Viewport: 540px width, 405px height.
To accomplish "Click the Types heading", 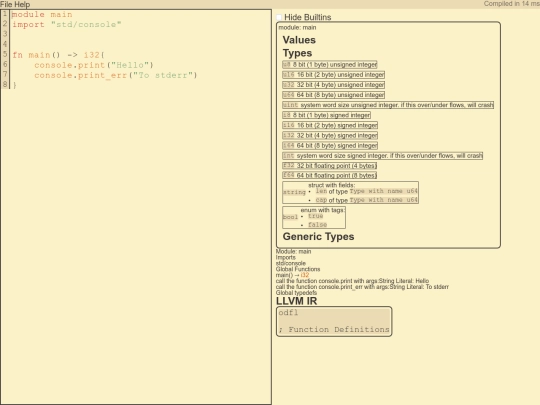I will click(297, 53).
